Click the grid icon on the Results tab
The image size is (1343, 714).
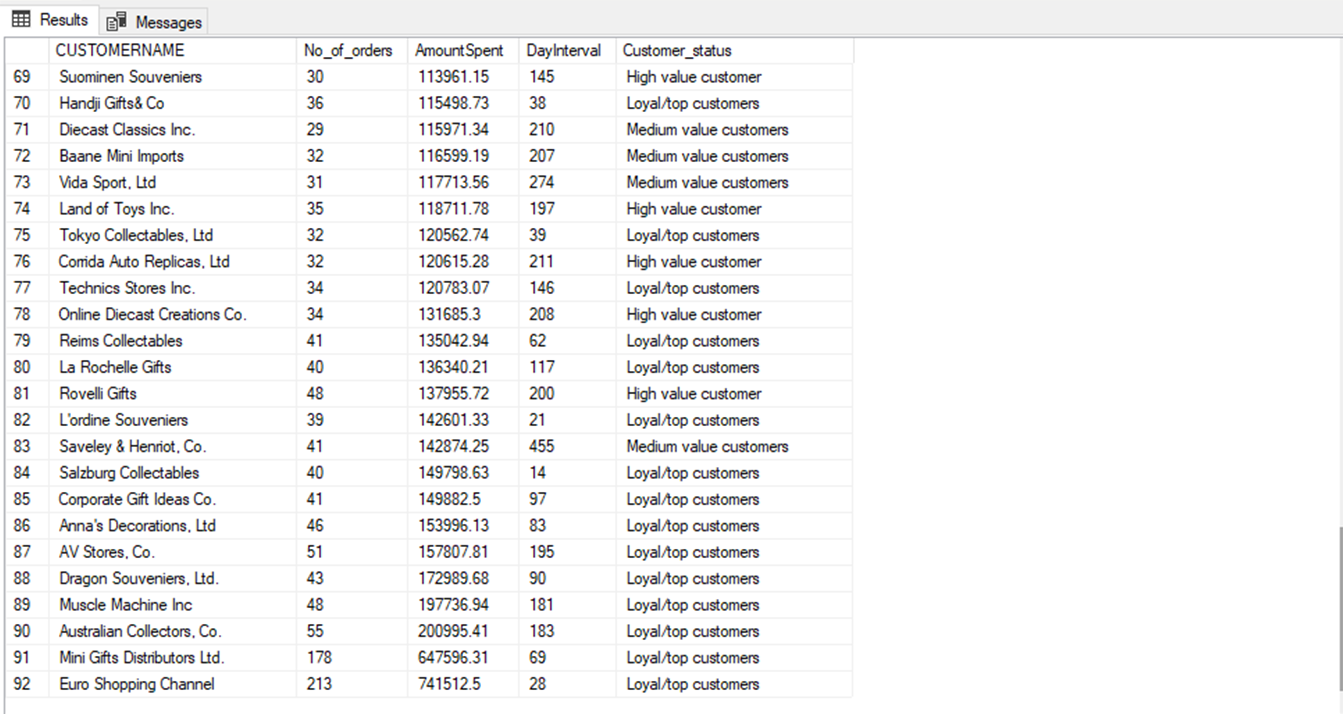(x=19, y=19)
